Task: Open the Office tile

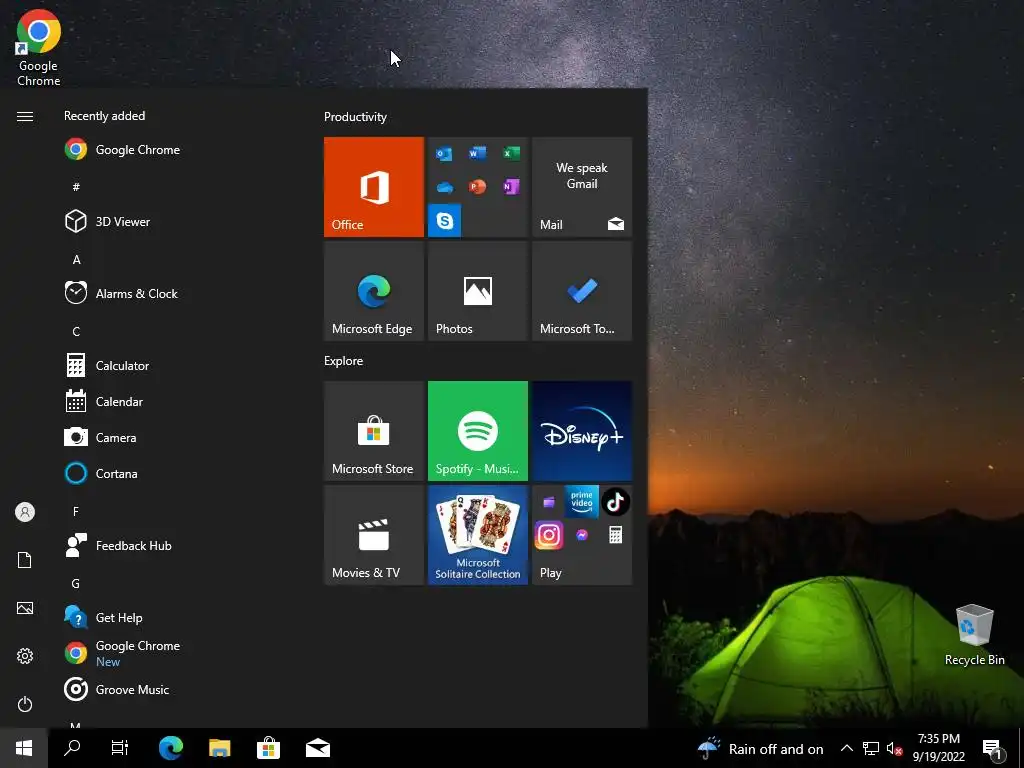Action: pyautogui.click(x=374, y=187)
